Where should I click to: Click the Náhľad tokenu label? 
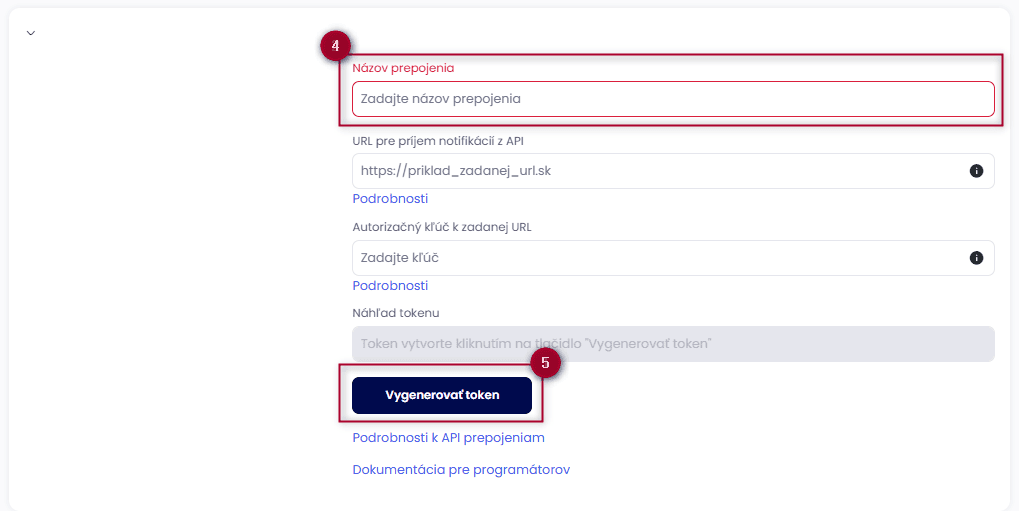pos(395,313)
